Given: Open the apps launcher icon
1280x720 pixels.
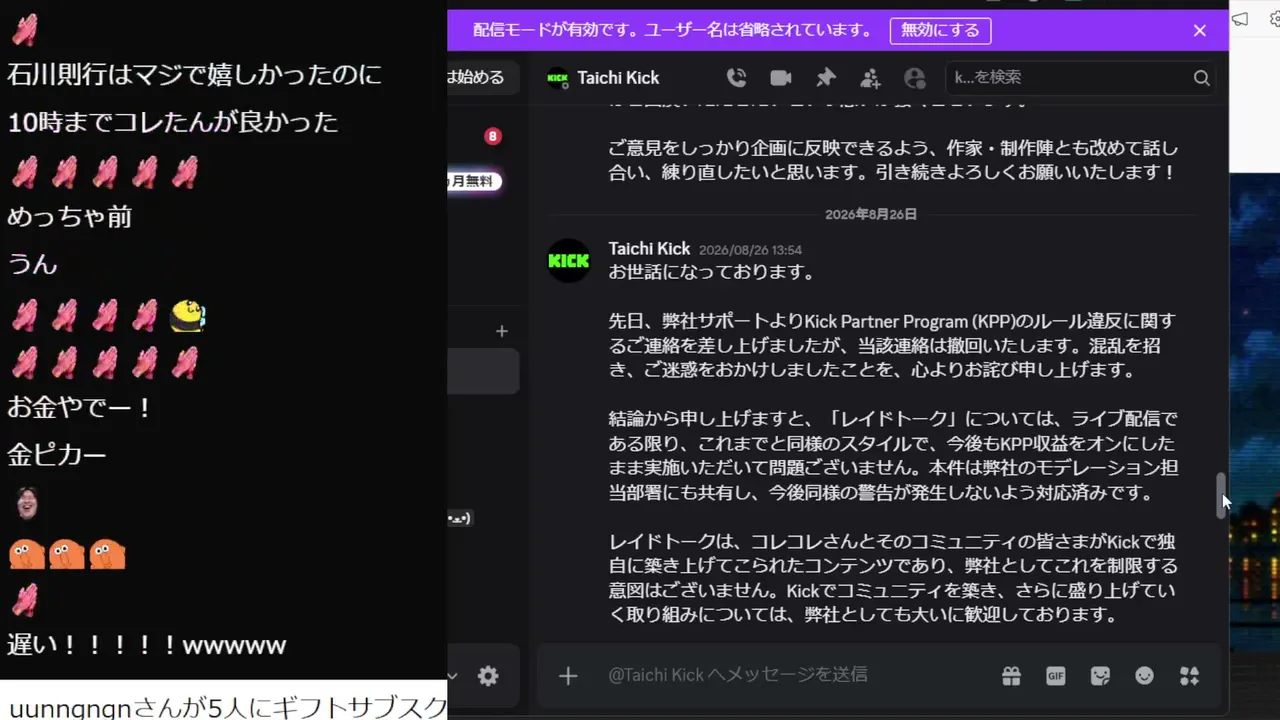Looking at the screenshot, I should tap(1189, 676).
